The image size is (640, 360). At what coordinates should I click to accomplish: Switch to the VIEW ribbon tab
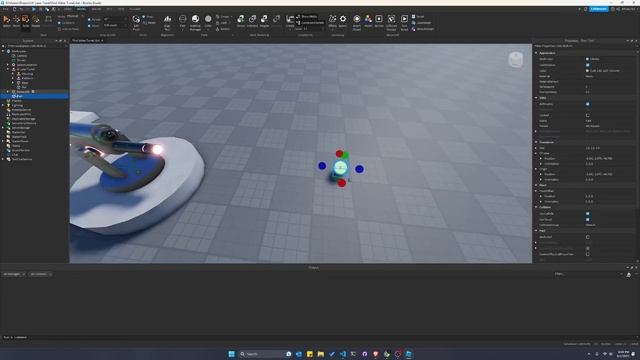coord(121,9)
